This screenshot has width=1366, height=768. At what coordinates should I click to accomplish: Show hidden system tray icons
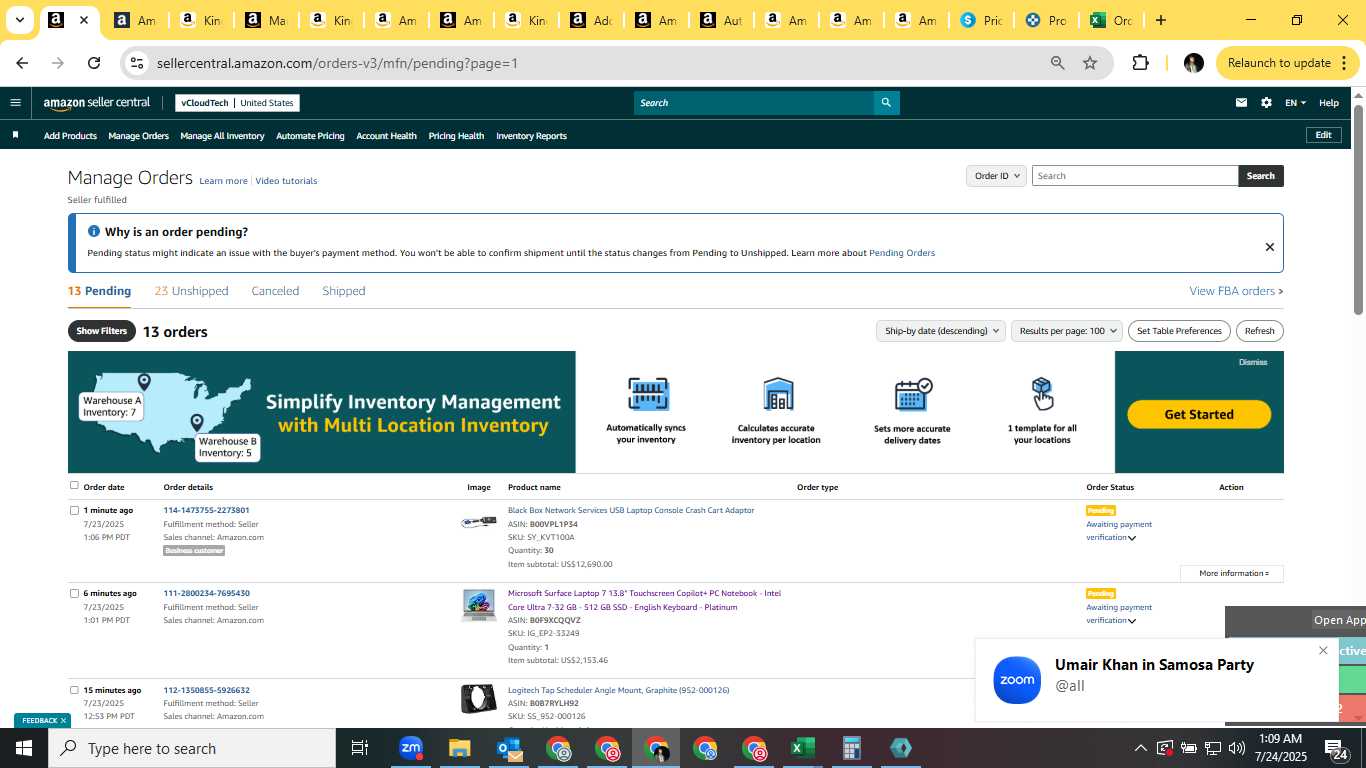click(x=1140, y=748)
